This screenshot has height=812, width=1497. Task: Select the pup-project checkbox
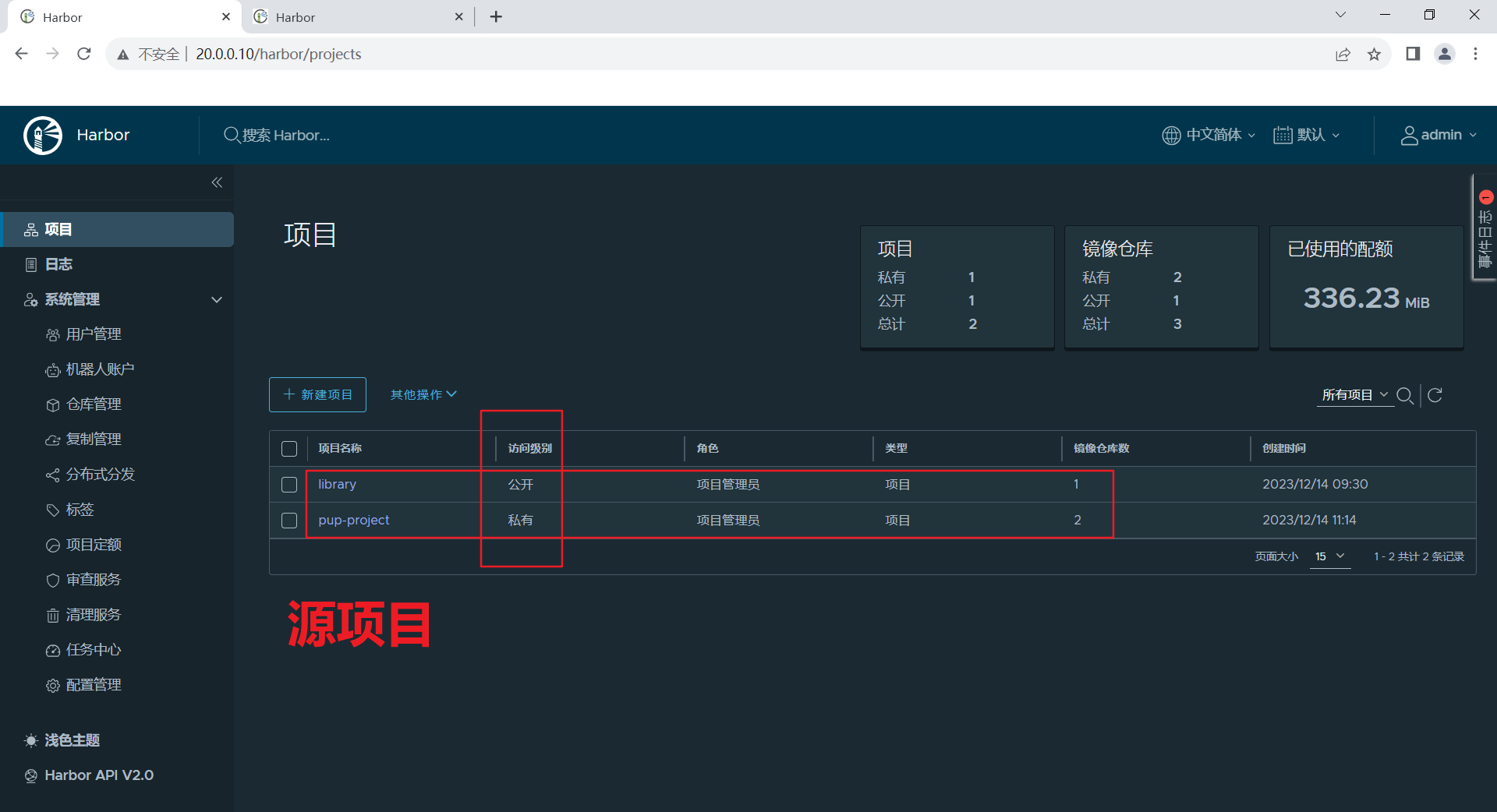tap(289, 521)
